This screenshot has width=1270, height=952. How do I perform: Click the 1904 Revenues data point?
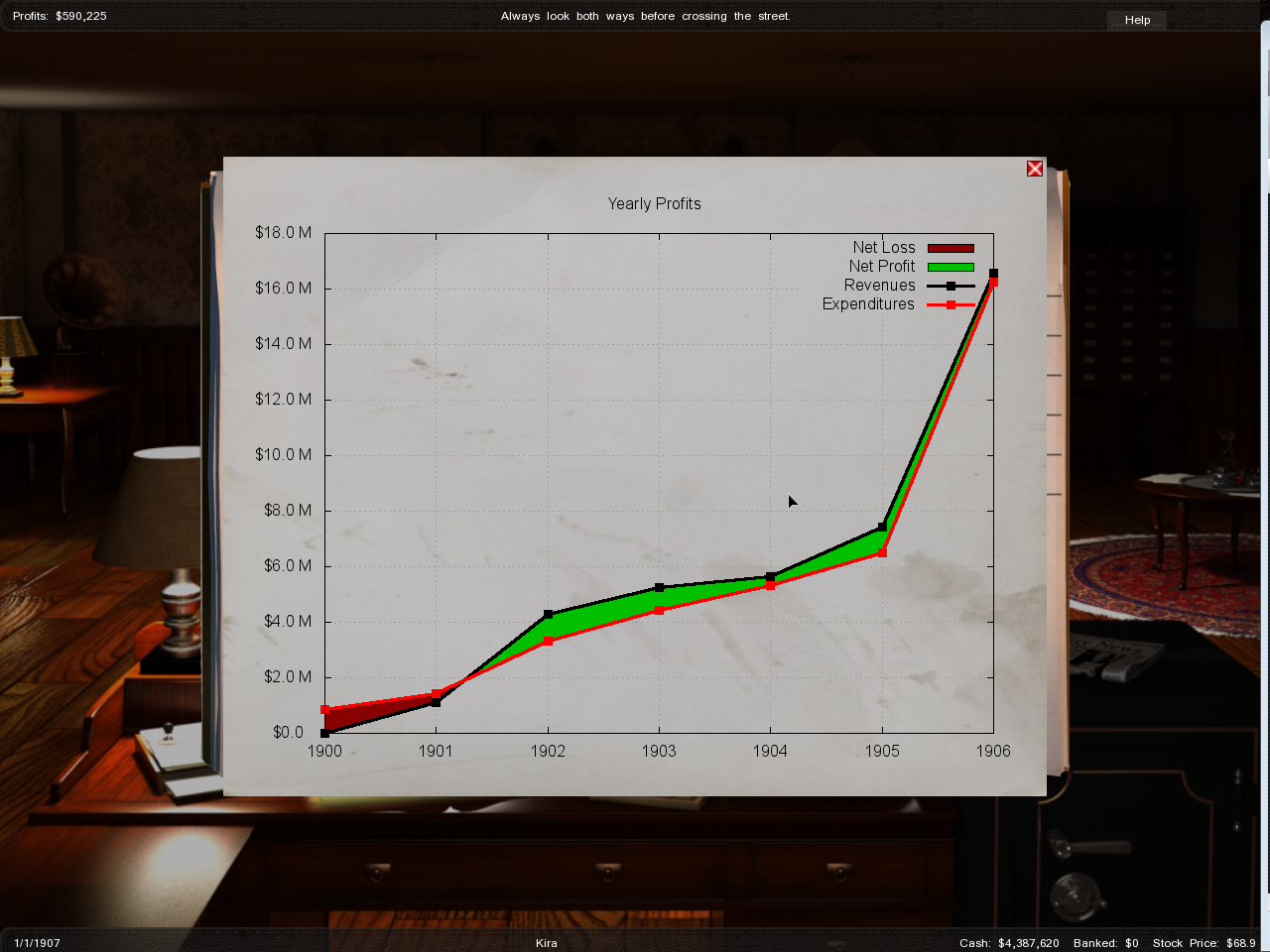(x=771, y=576)
